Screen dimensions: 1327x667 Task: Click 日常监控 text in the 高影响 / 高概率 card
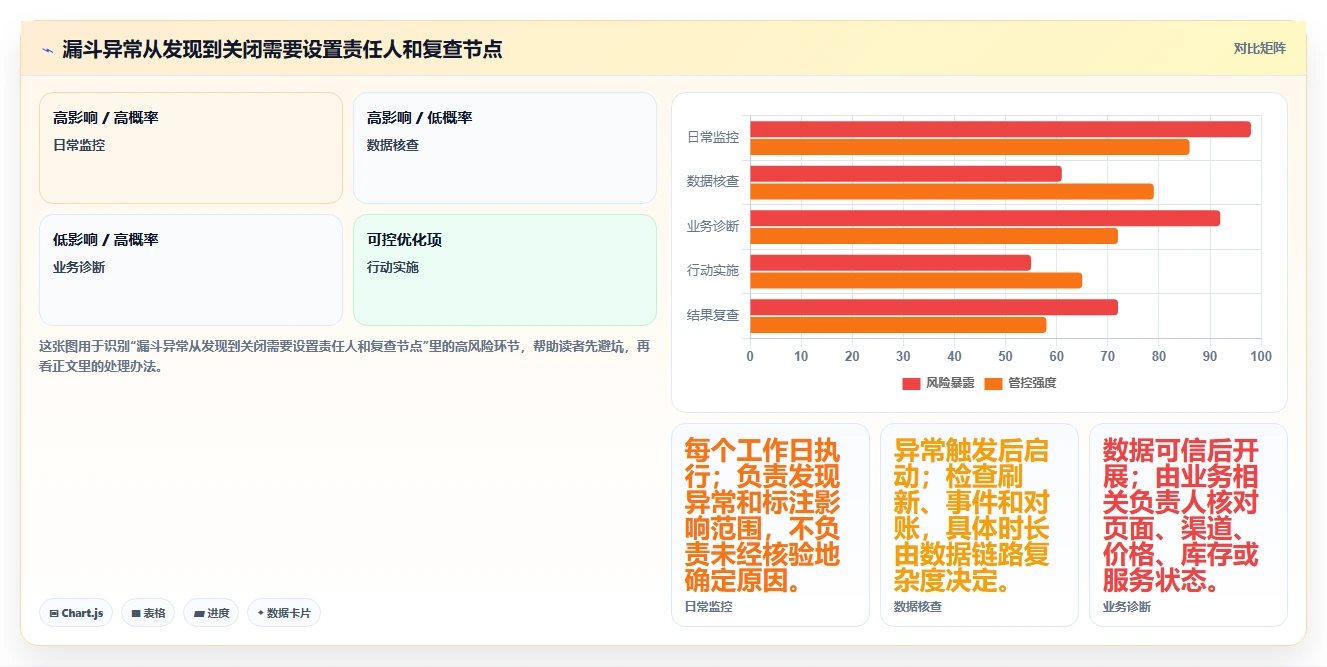click(79, 145)
